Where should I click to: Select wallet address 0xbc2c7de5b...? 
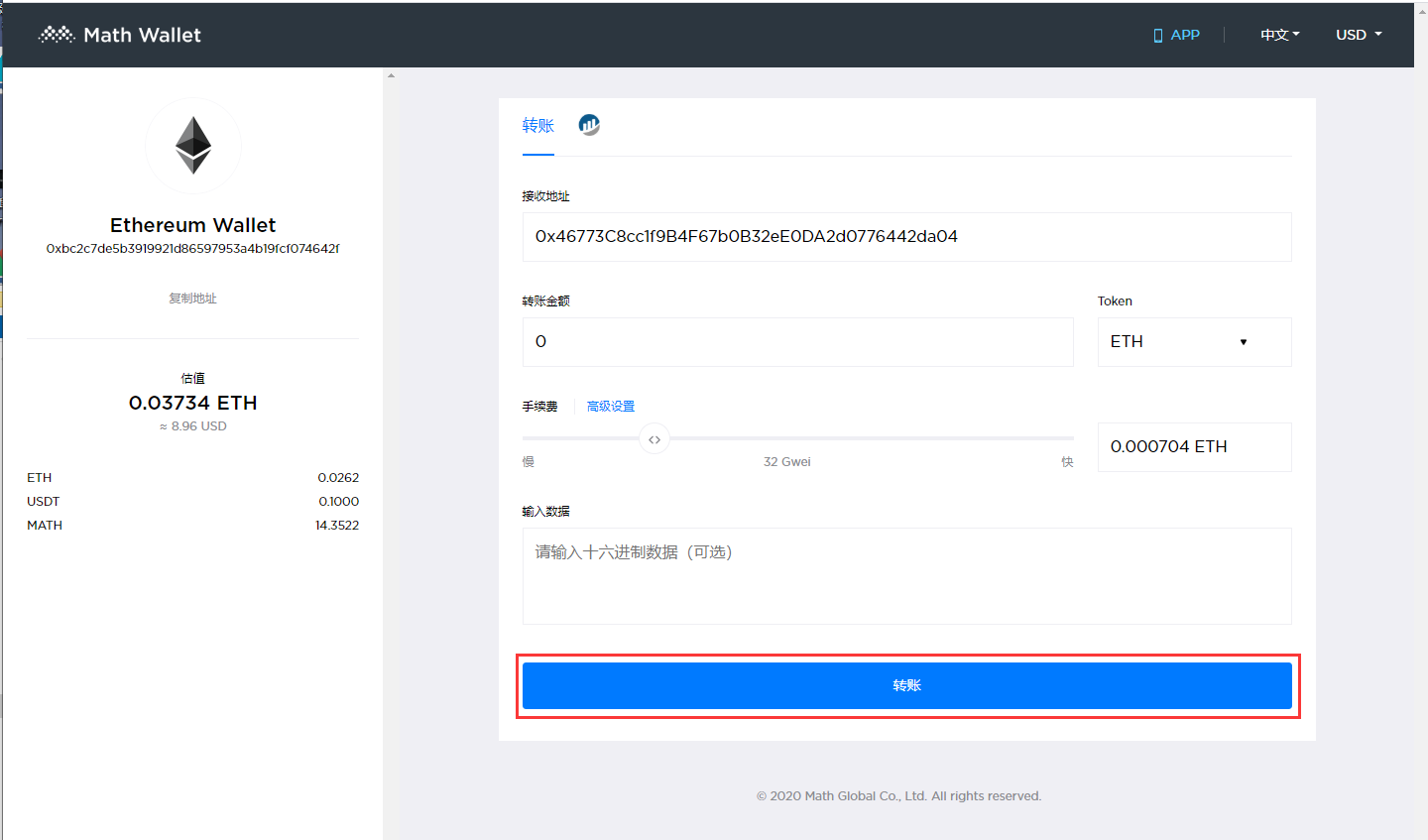click(x=192, y=249)
